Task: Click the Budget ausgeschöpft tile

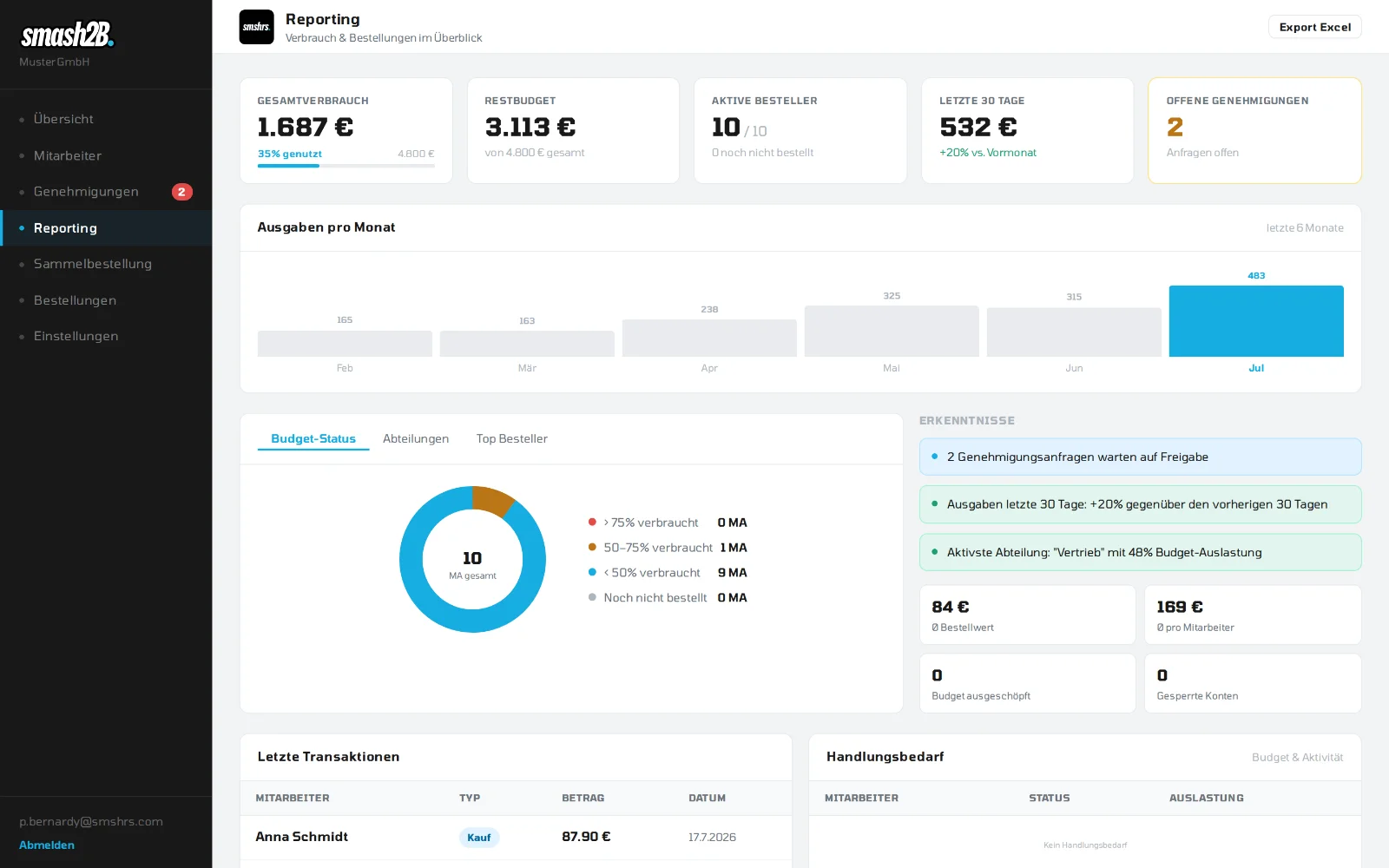Action: [1027, 683]
